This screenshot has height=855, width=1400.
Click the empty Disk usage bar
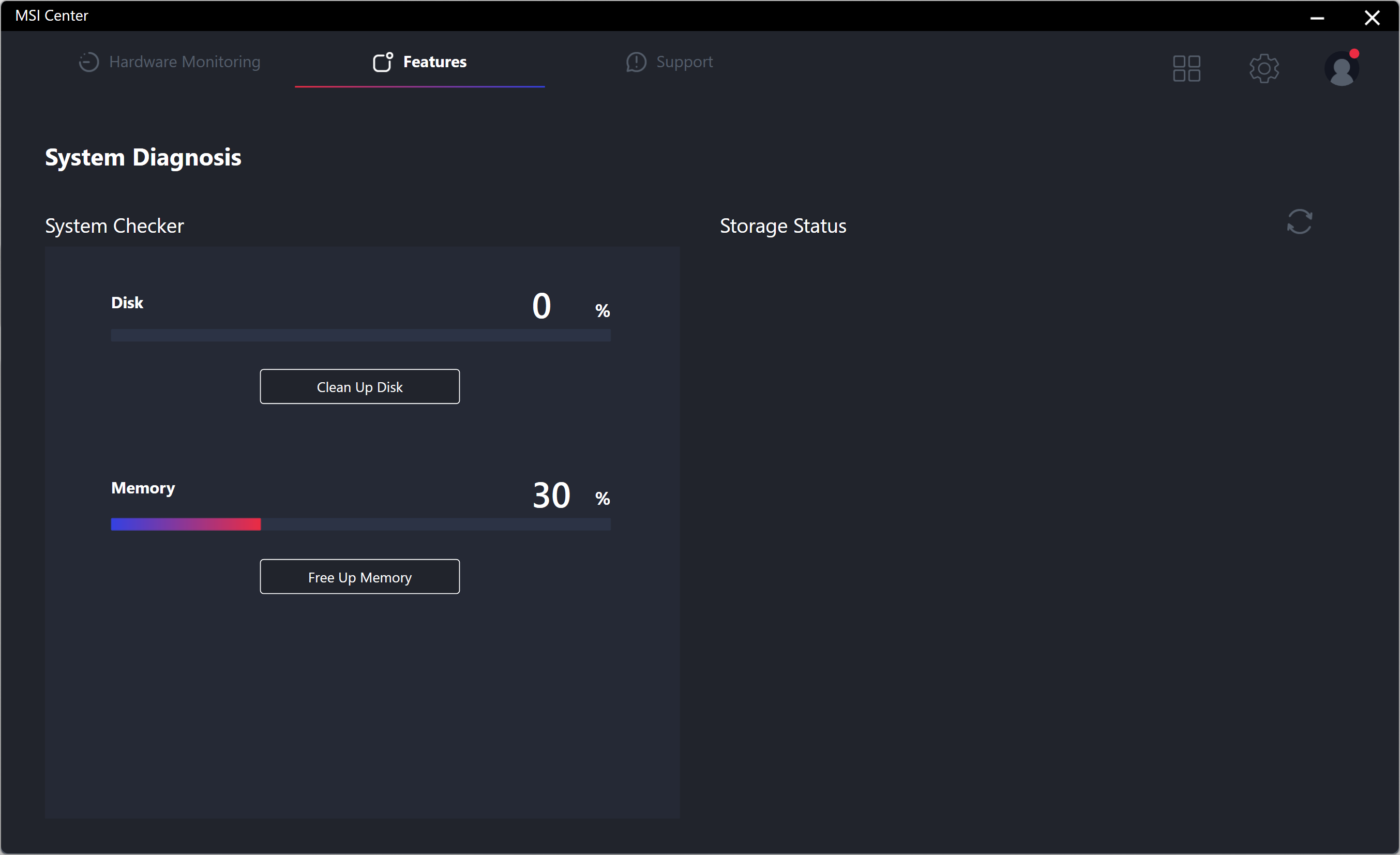pyautogui.click(x=360, y=335)
